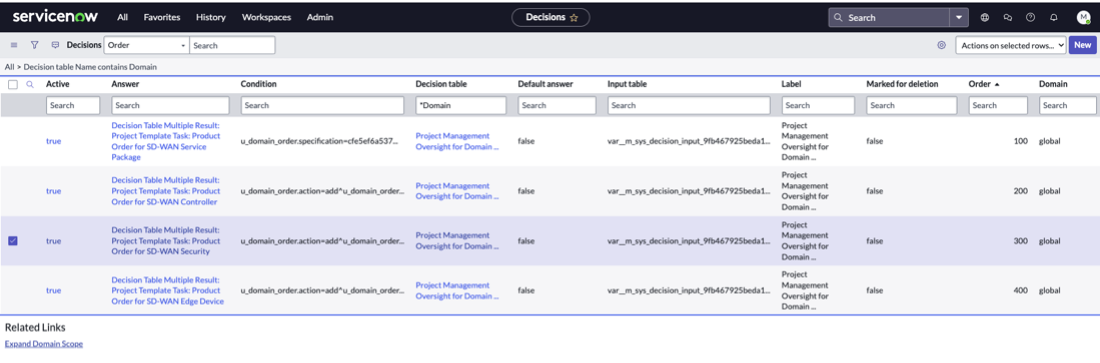Open the All menu

pos(123,18)
